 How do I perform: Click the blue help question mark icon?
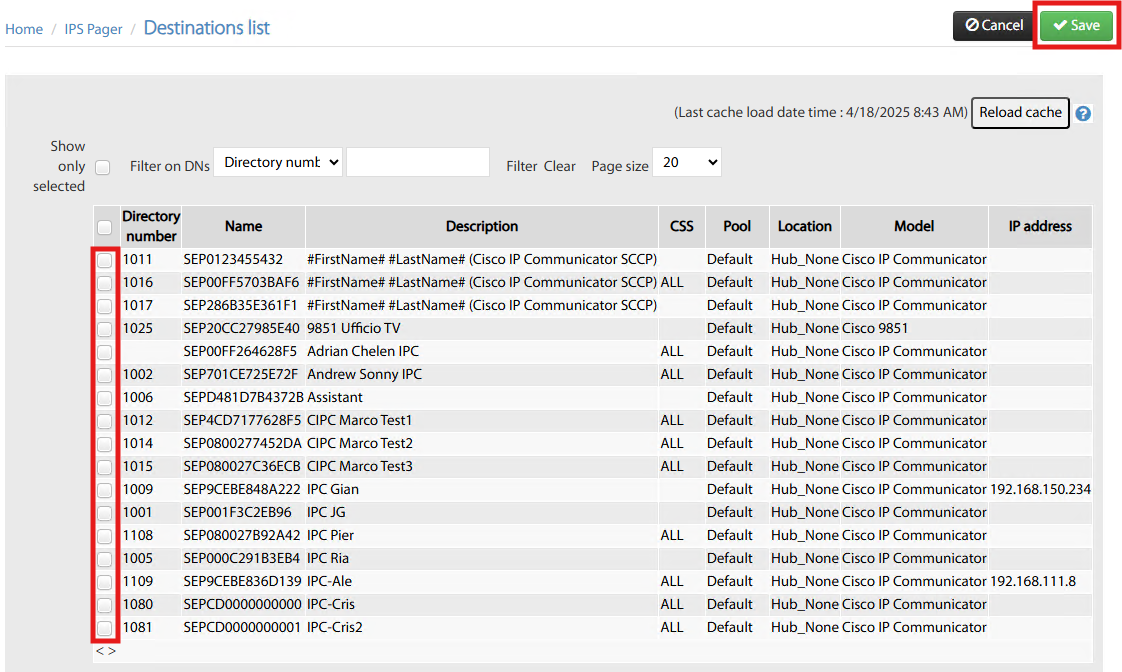(1083, 114)
